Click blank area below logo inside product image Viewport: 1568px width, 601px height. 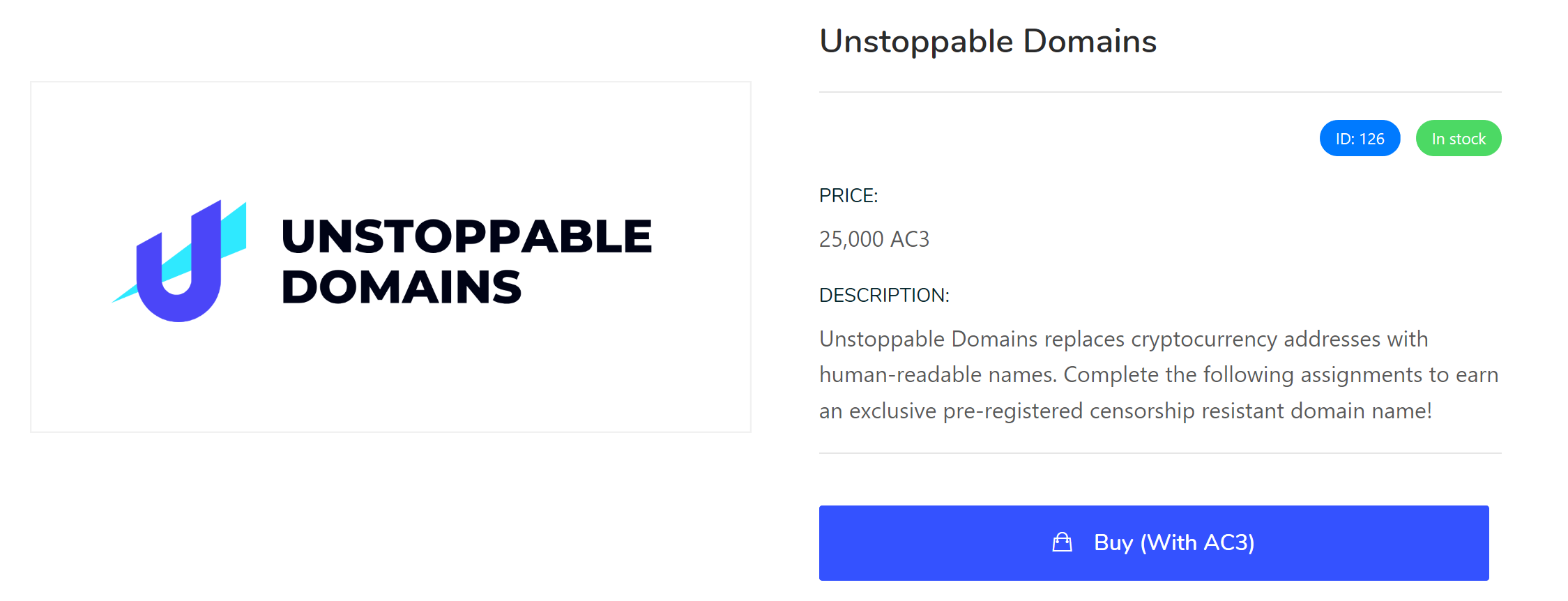(390, 383)
